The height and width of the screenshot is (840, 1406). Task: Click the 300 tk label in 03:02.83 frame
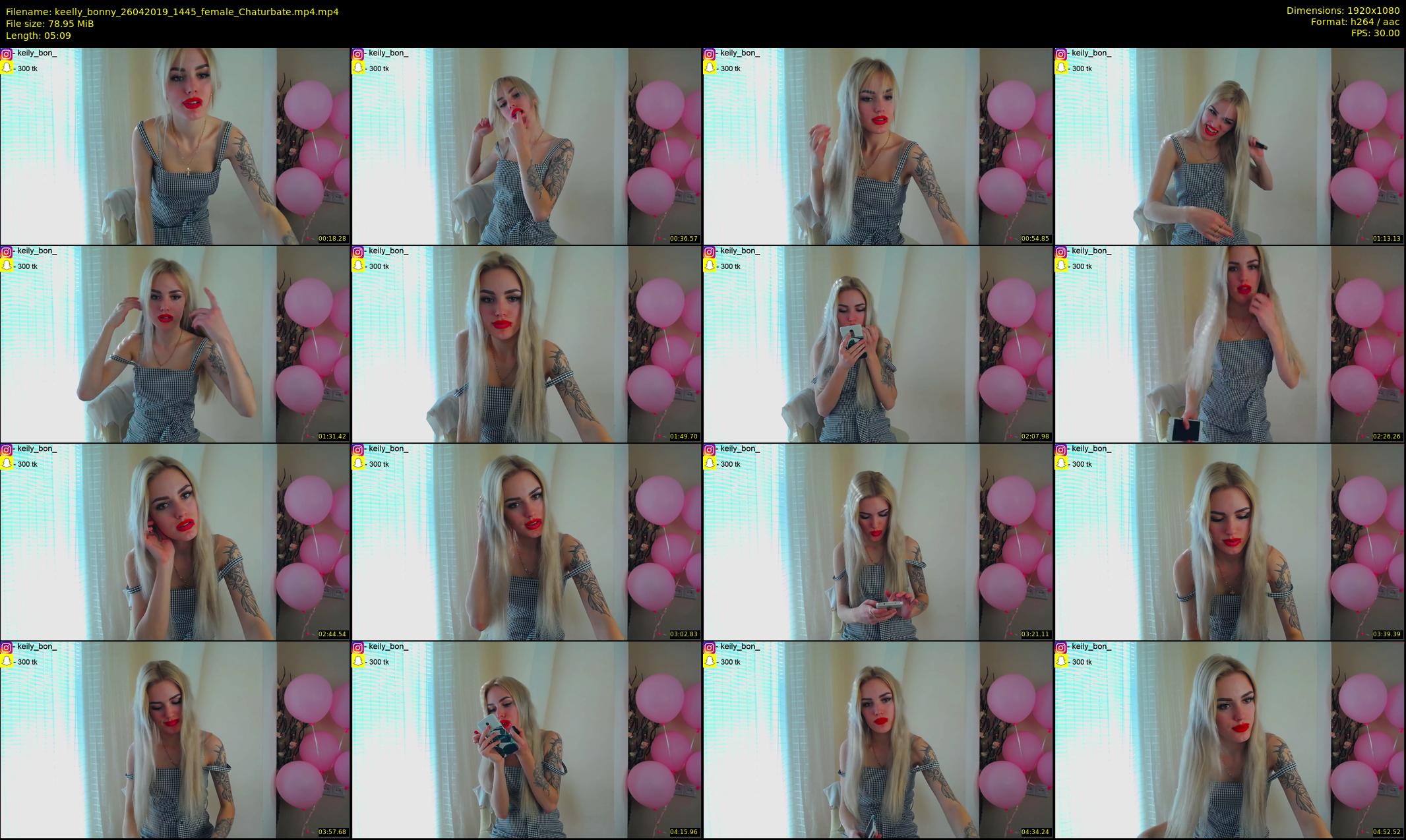[379, 464]
